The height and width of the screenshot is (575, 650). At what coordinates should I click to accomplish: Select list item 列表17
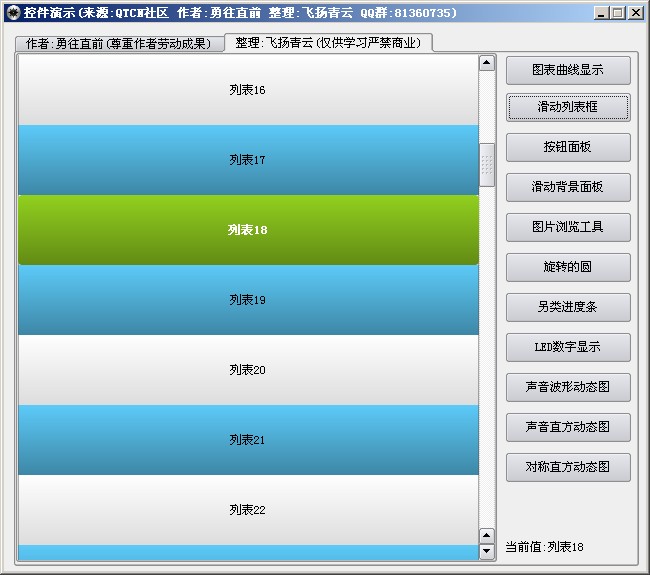248,160
